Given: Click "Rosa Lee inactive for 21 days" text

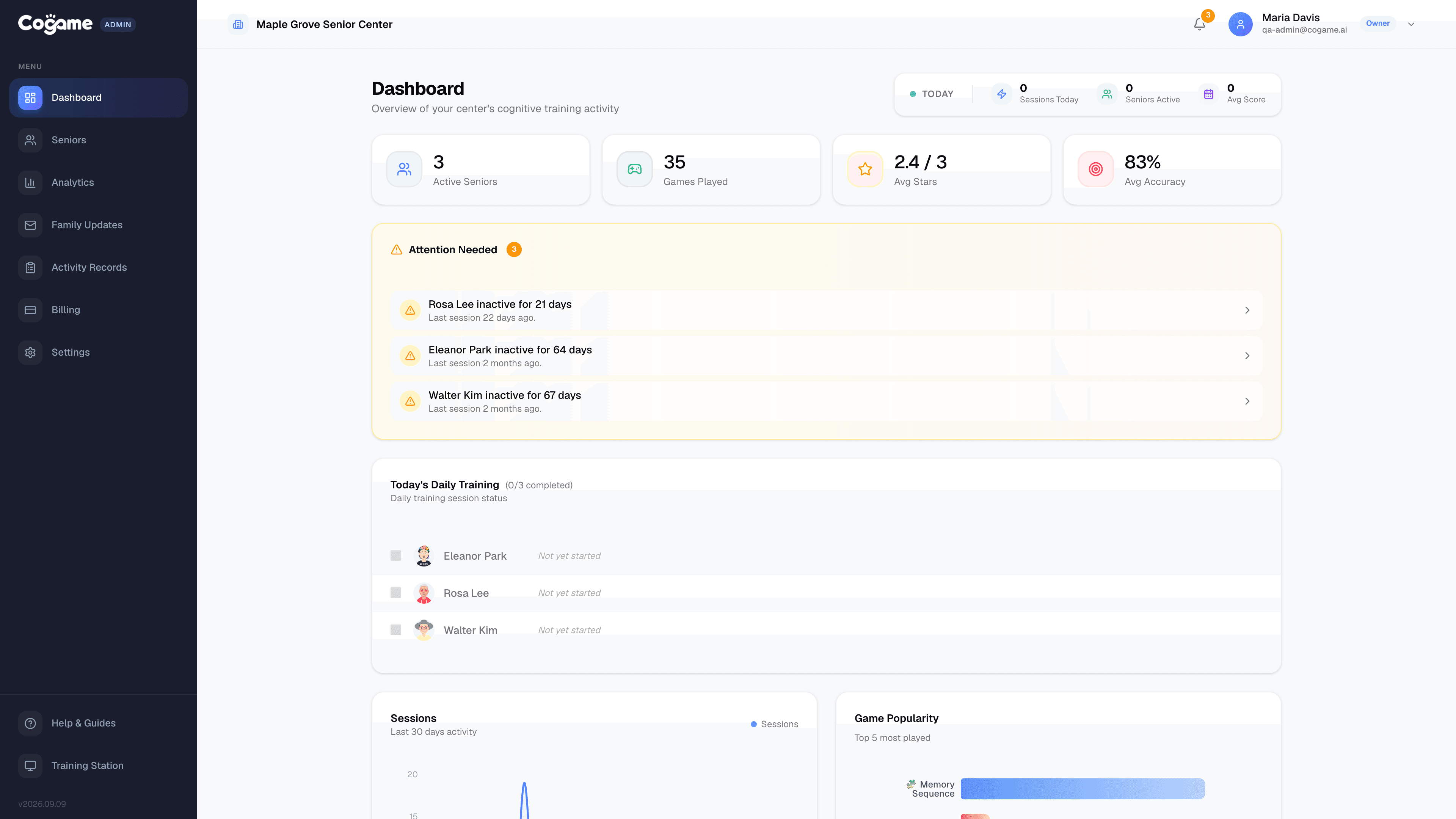Looking at the screenshot, I should click(x=500, y=304).
